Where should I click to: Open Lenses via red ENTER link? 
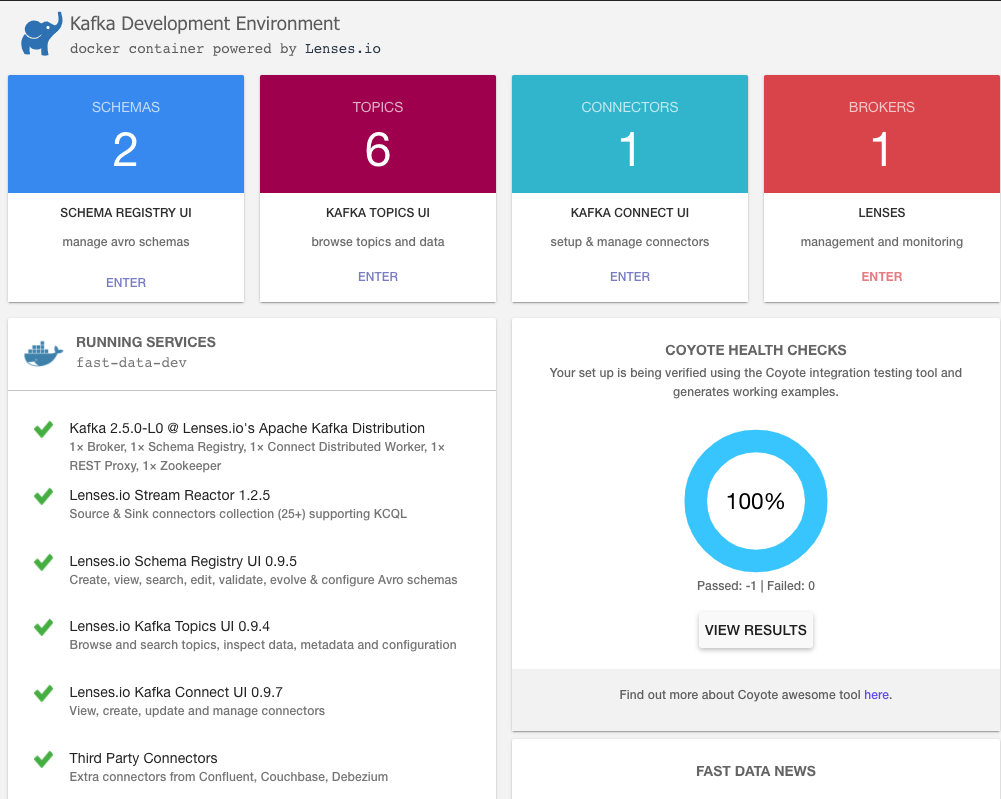click(x=882, y=277)
